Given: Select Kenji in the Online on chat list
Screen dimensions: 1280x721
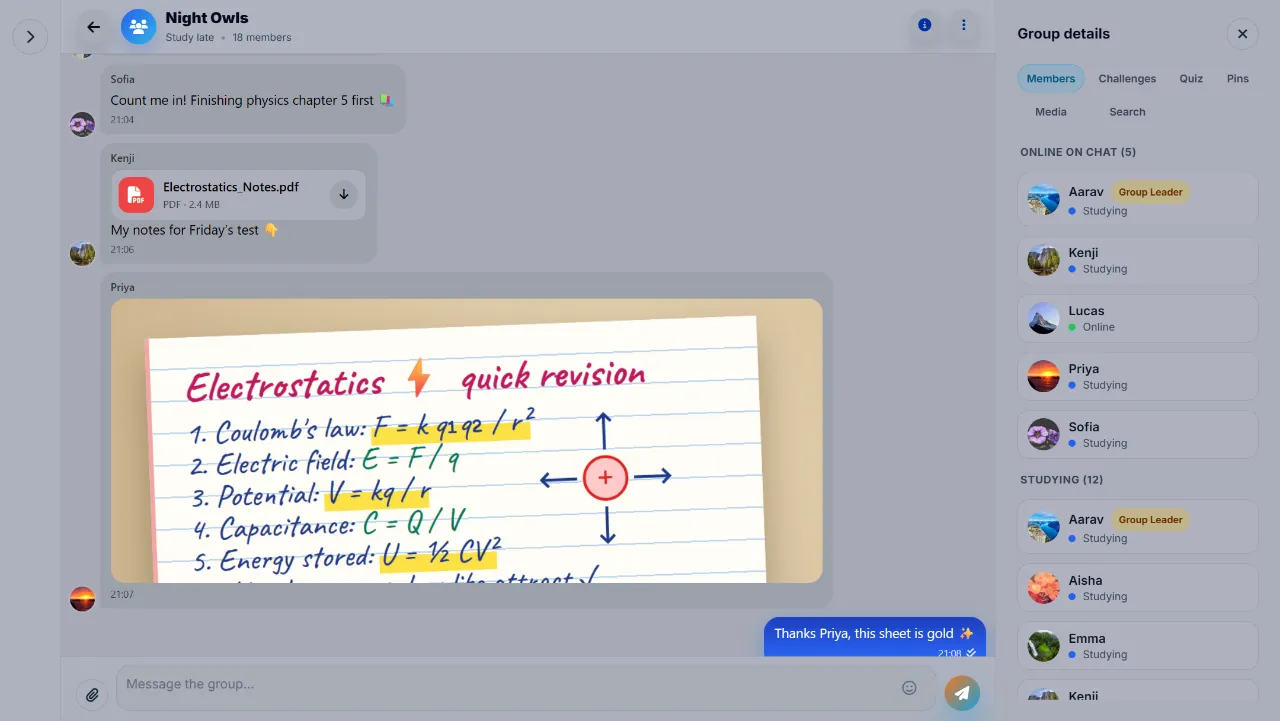Looking at the screenshot, I should [x=1138, y=260].
